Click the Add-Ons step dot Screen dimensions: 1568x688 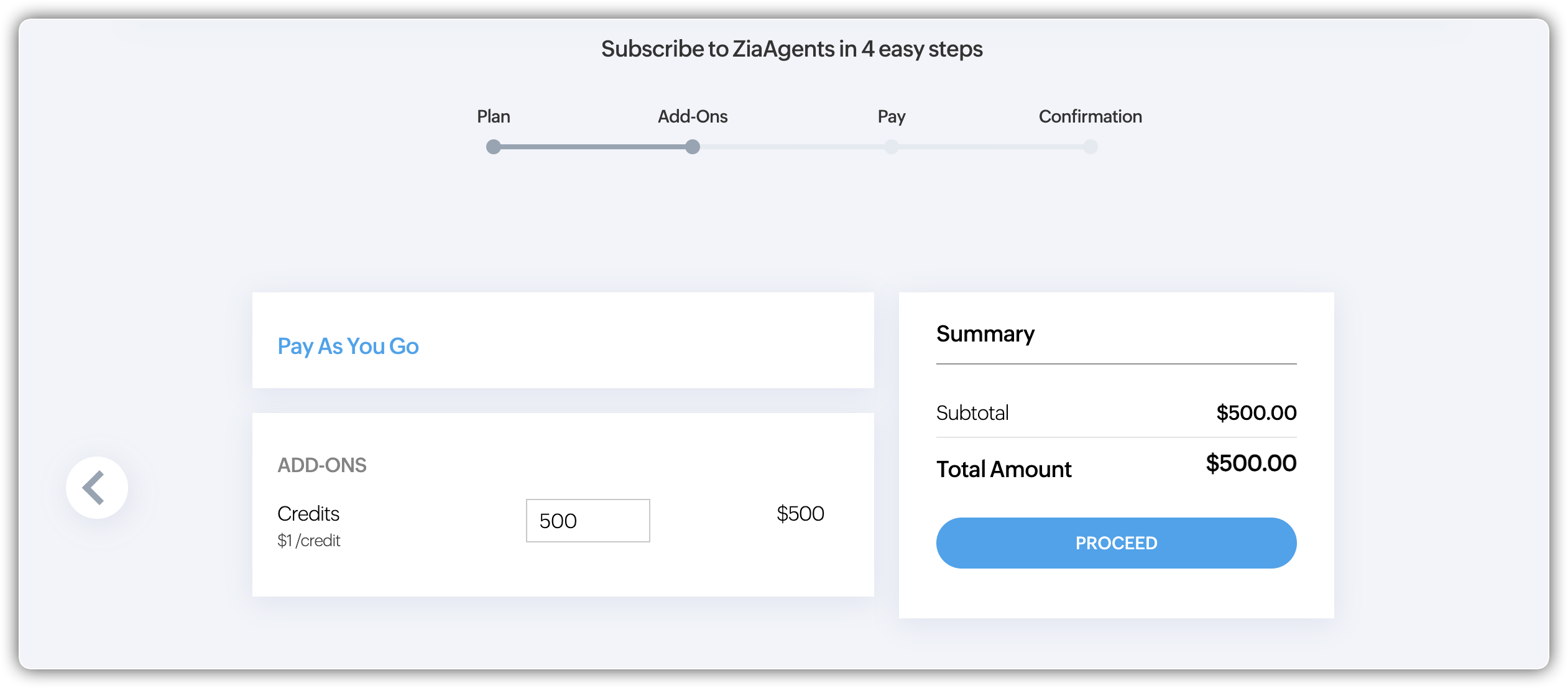coord(693,147)
